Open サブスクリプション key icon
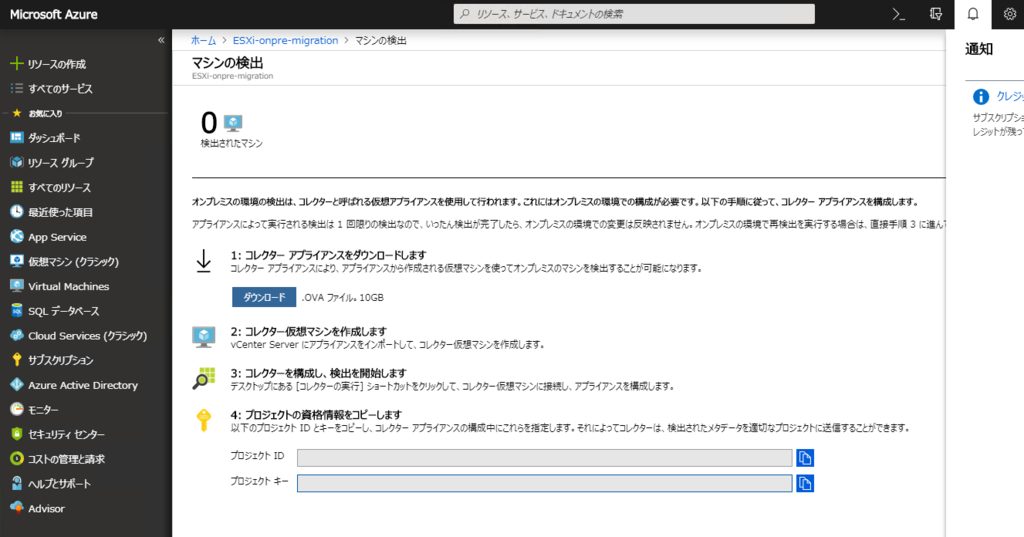Screen dimensions: 1024x537 (17, 360)
